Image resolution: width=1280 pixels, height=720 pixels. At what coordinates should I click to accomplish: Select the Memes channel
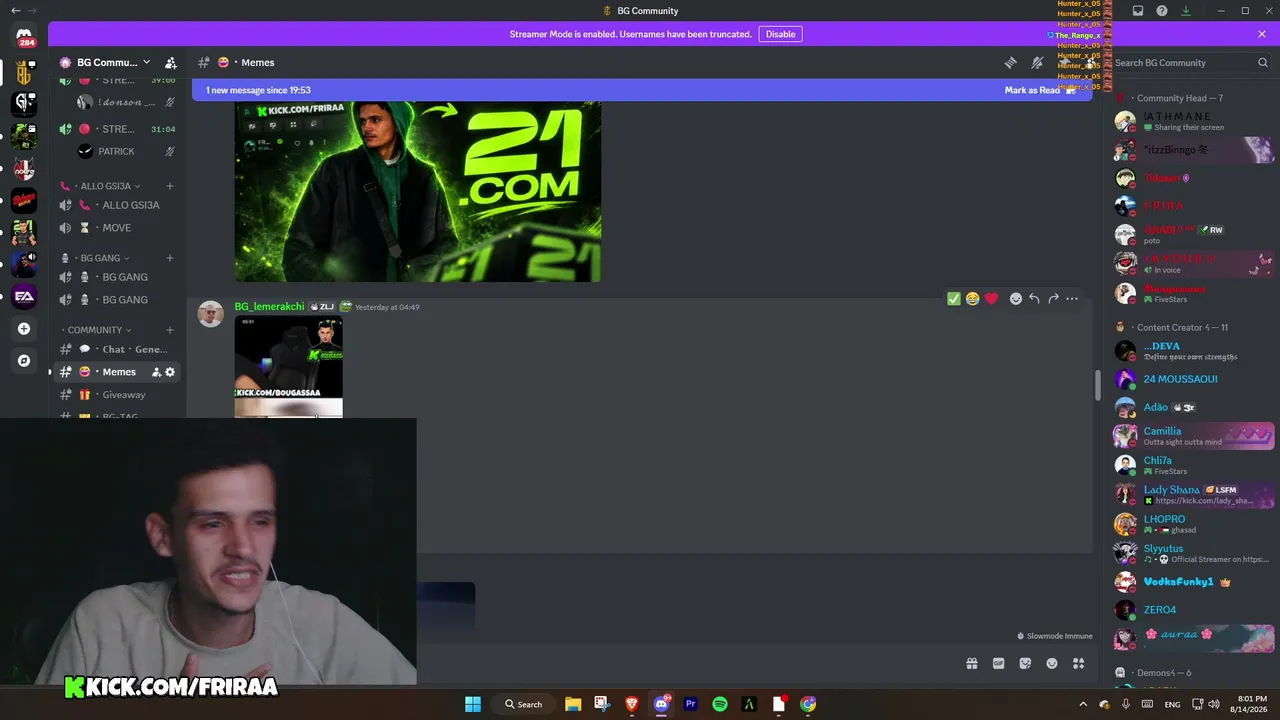[x=116, y=372]
